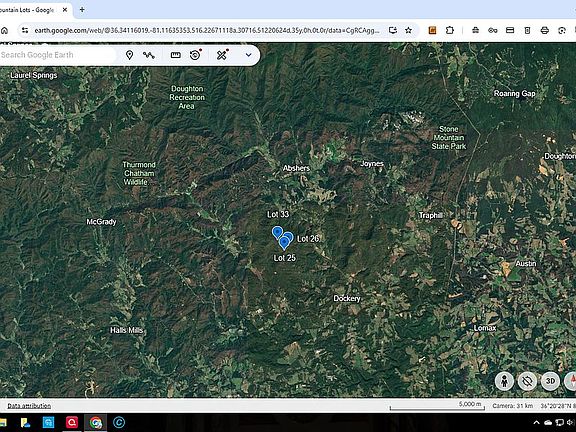Click the McGrady map label
576x432 pixels.
(101, 222)
